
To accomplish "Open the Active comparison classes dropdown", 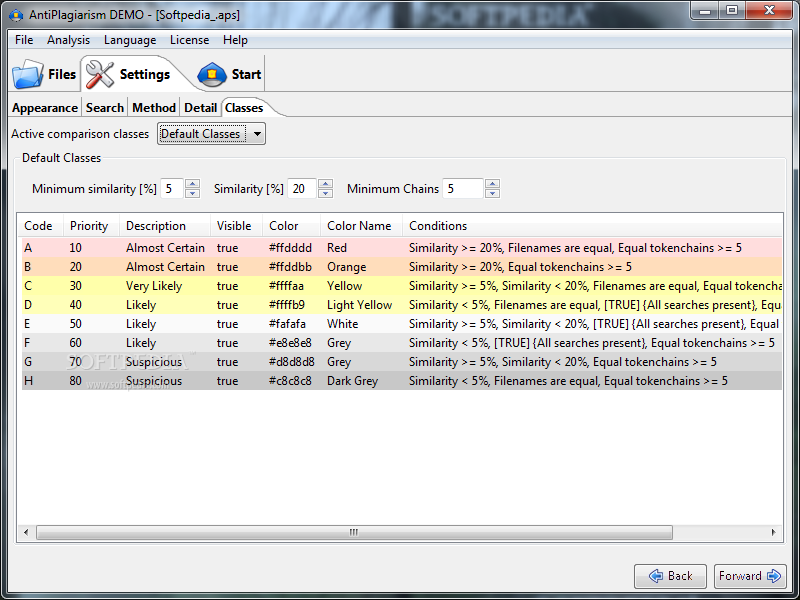I will 211,134.
